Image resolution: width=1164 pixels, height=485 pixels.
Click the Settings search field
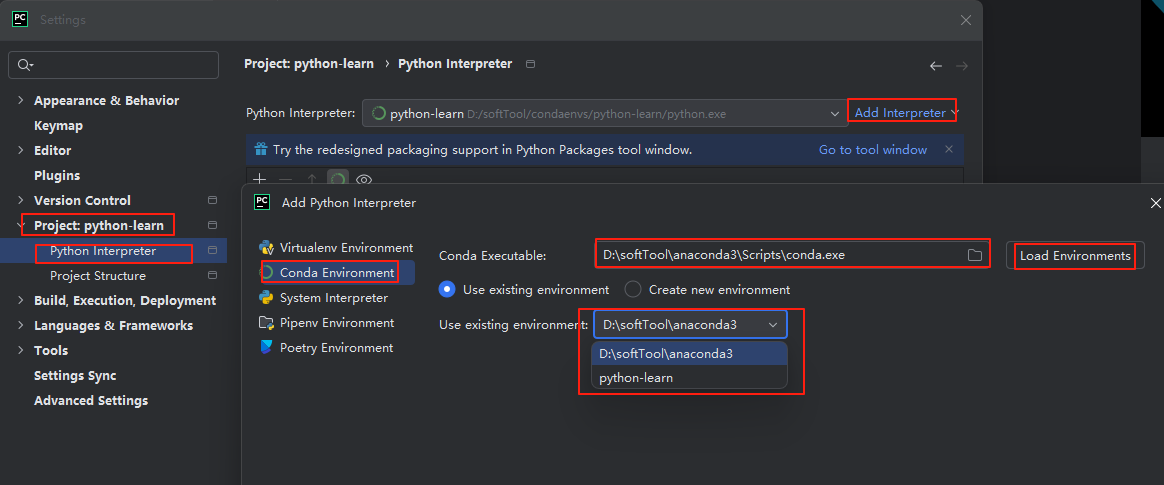[114, 65]
